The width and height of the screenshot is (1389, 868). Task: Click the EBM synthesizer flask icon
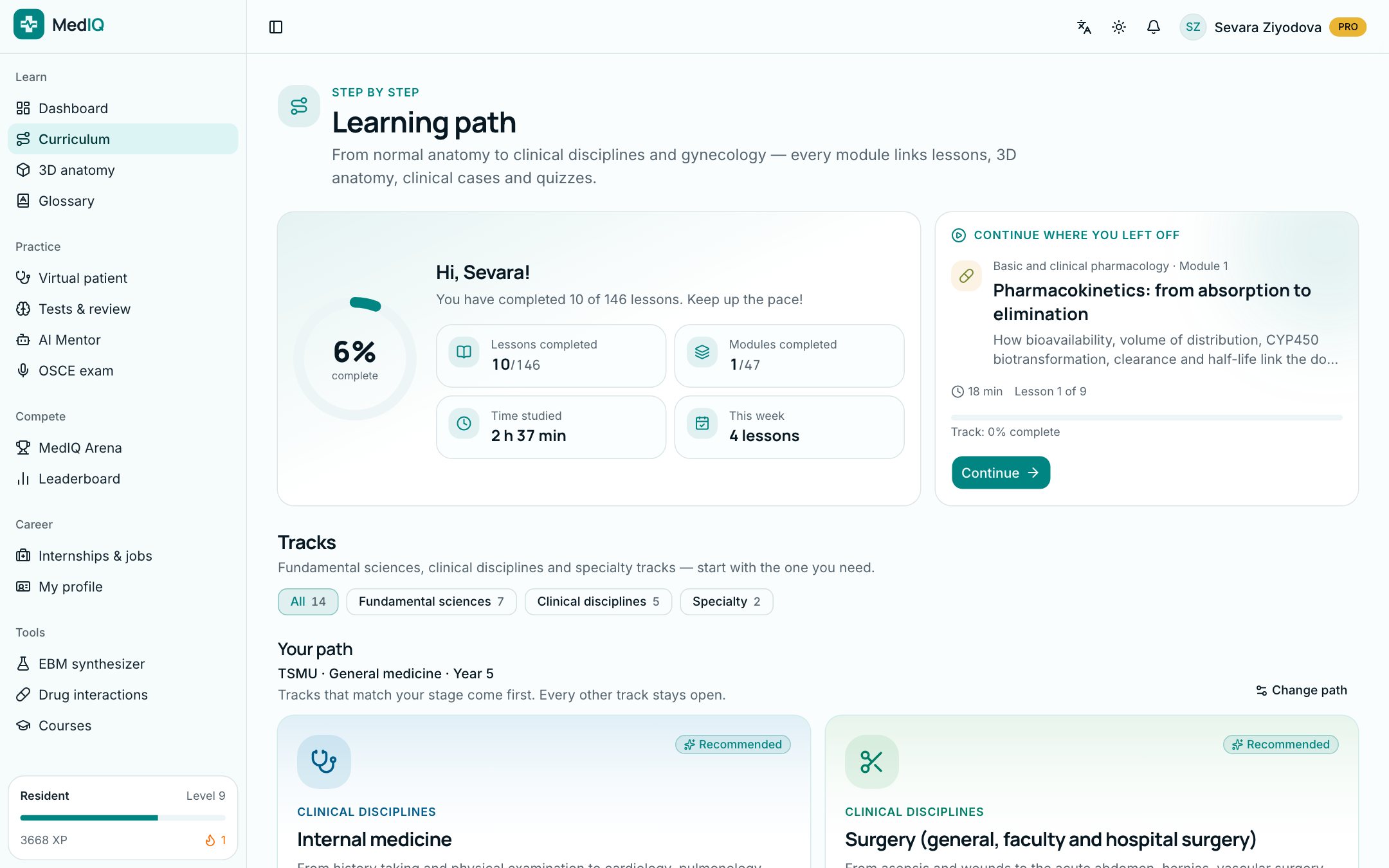click(x=23, y=664)
